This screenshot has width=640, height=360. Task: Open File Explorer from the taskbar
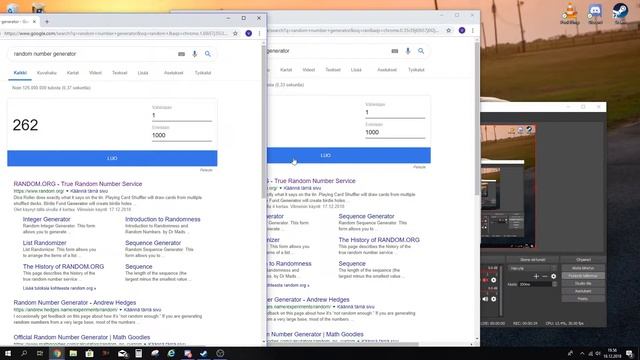[x=73, y=353]
